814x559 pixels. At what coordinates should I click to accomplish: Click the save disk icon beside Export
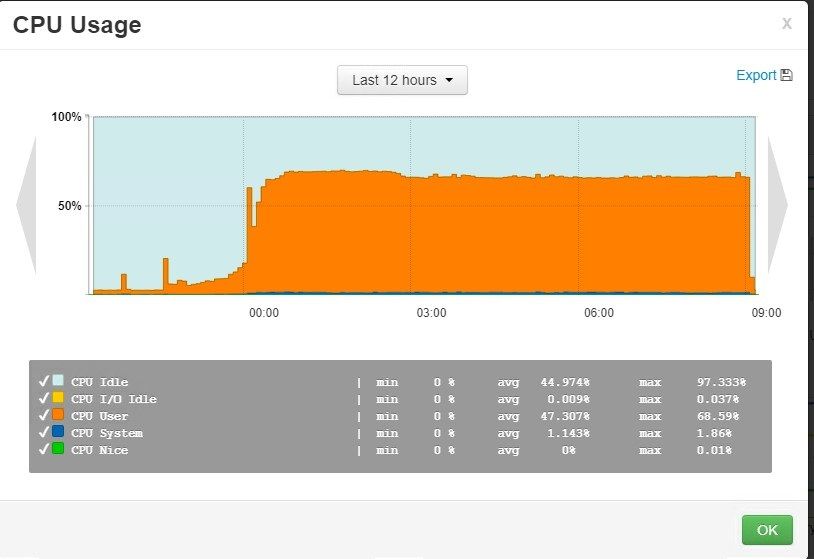[x=786, y=75]
